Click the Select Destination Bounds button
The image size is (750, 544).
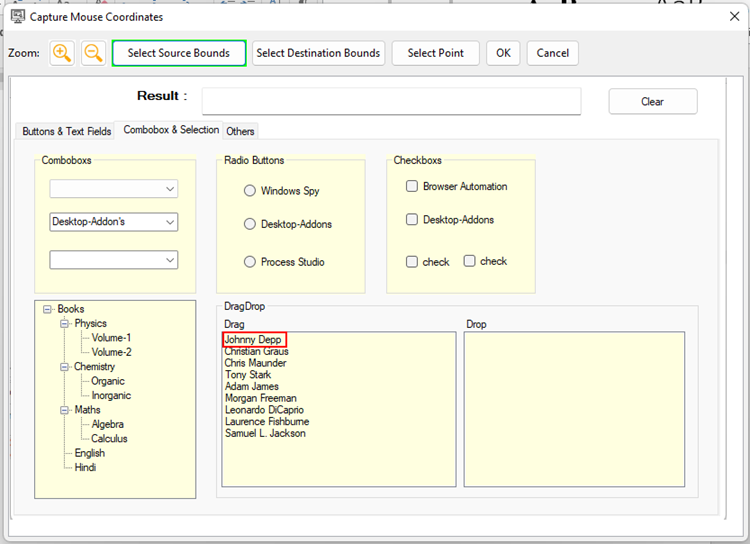(318, 53)
